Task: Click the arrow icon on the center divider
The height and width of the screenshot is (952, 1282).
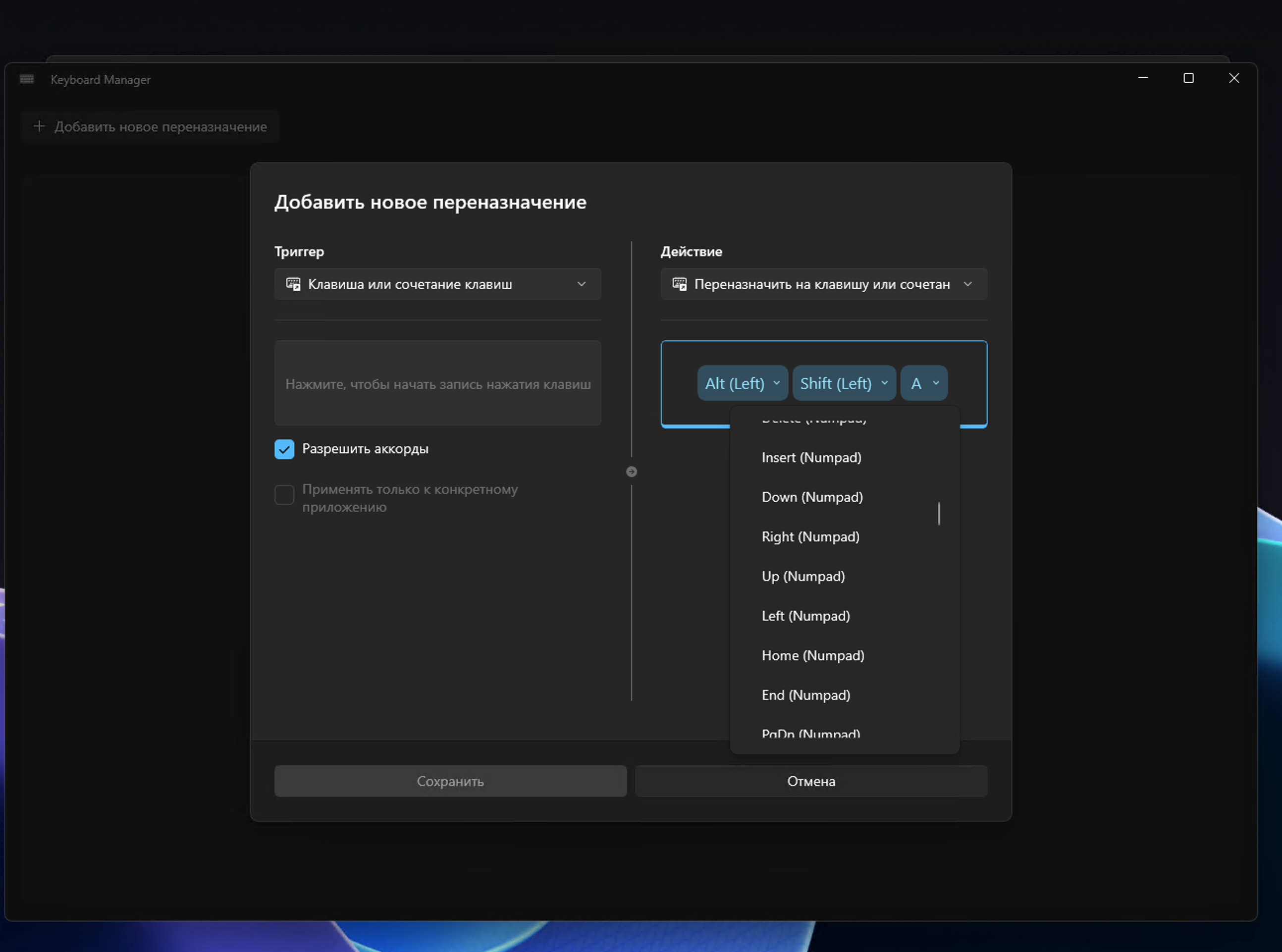Action: pyautogui.click(x=632, y=472)
